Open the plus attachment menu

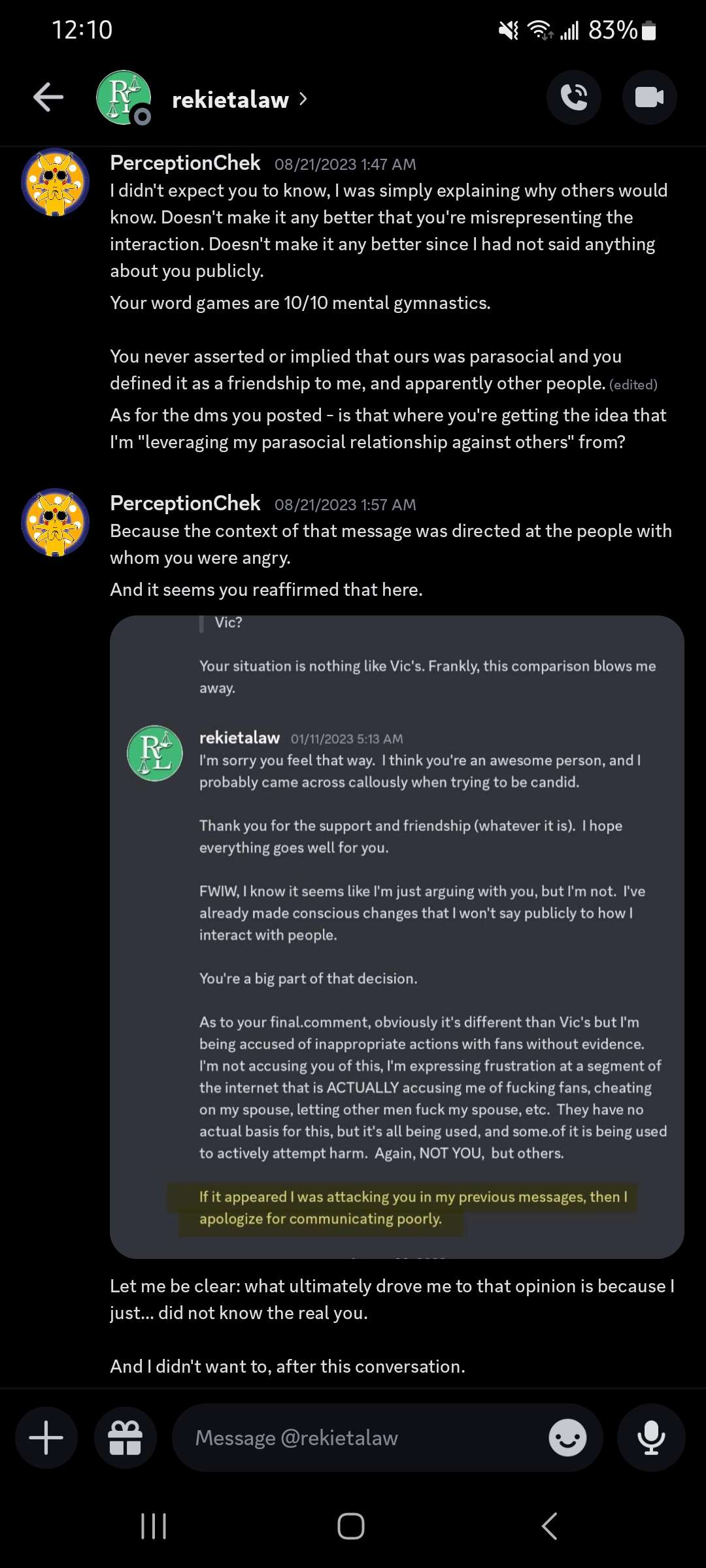coord(46,1437)
